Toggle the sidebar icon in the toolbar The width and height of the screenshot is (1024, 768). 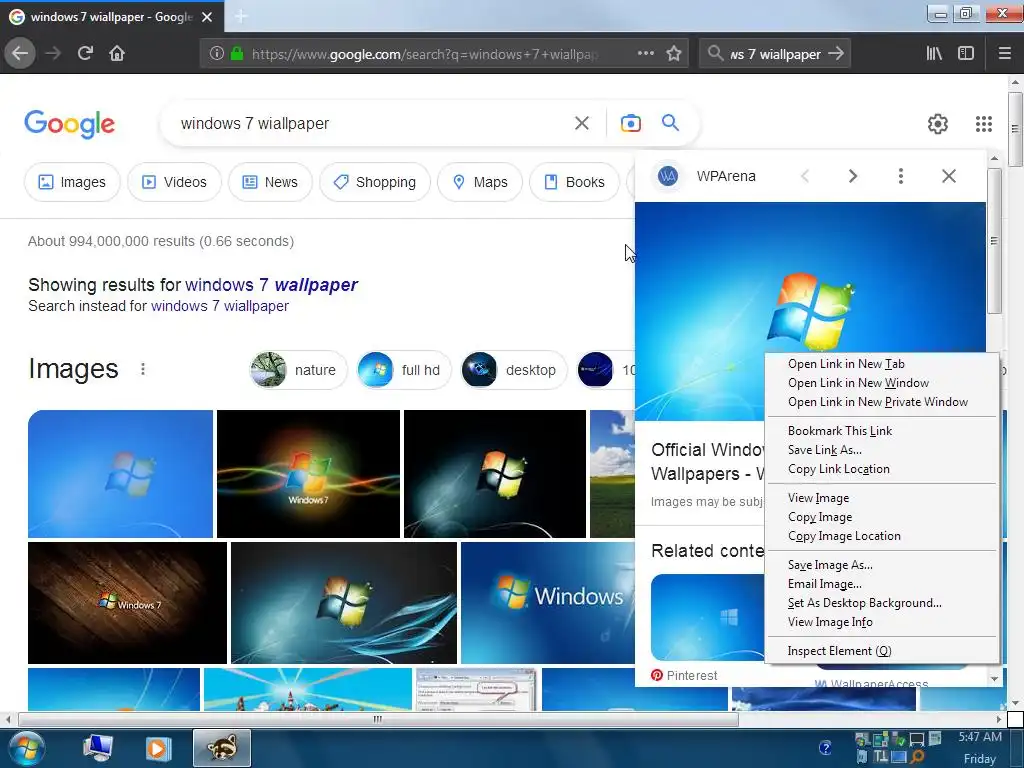tap(966, 54)
